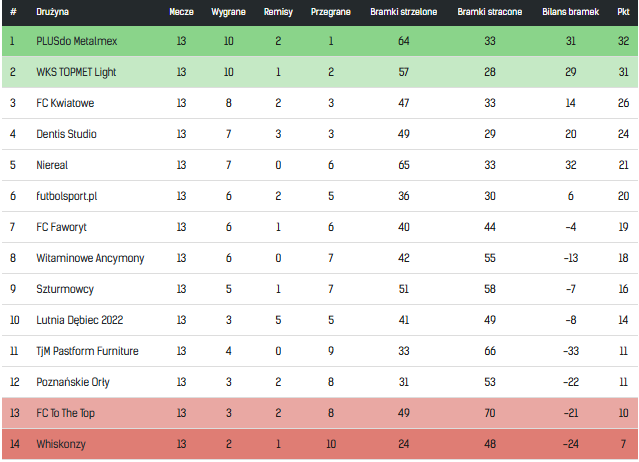Click FC To The Top team
Viewport: 639px width, 462px height.
[x=66, y=413]
